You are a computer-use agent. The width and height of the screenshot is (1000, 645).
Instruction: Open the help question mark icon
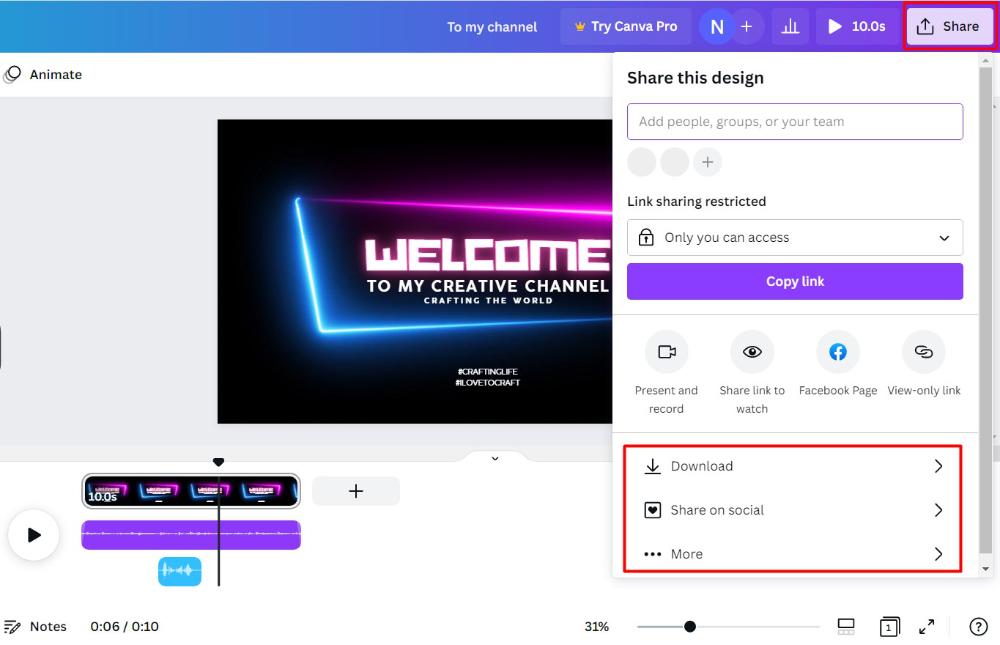(978, 626)
